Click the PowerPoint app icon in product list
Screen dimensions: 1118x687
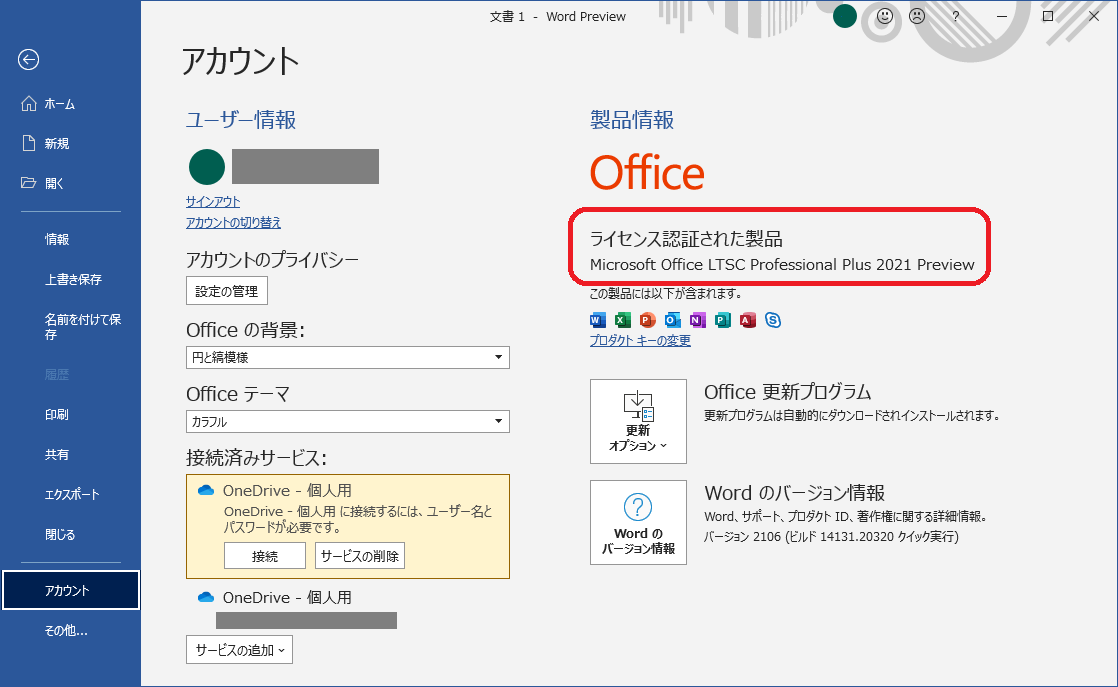pyautogui.click(x=647, y=320)
